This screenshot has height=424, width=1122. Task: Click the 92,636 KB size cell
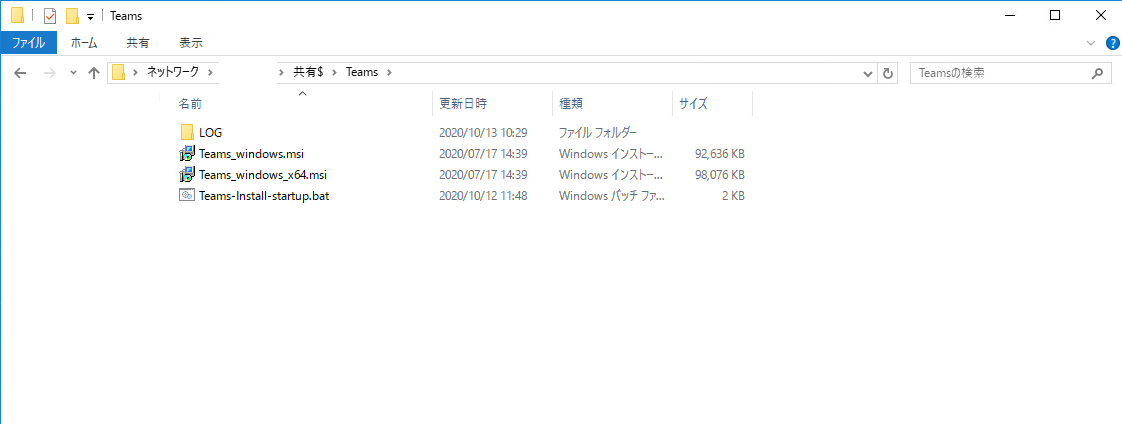[720, 153]
